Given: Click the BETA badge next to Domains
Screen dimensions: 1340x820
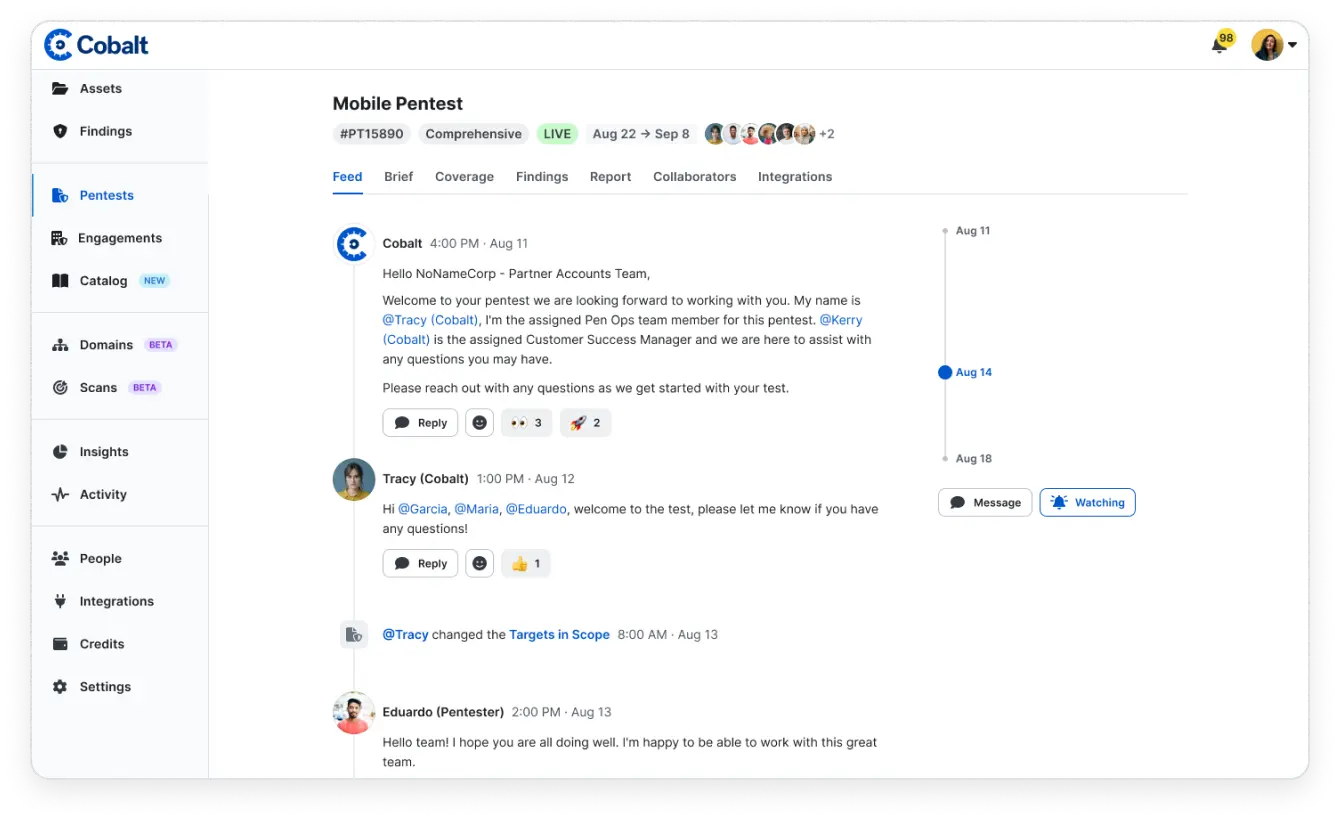Looking at the screenshot, I should [160, 345].
